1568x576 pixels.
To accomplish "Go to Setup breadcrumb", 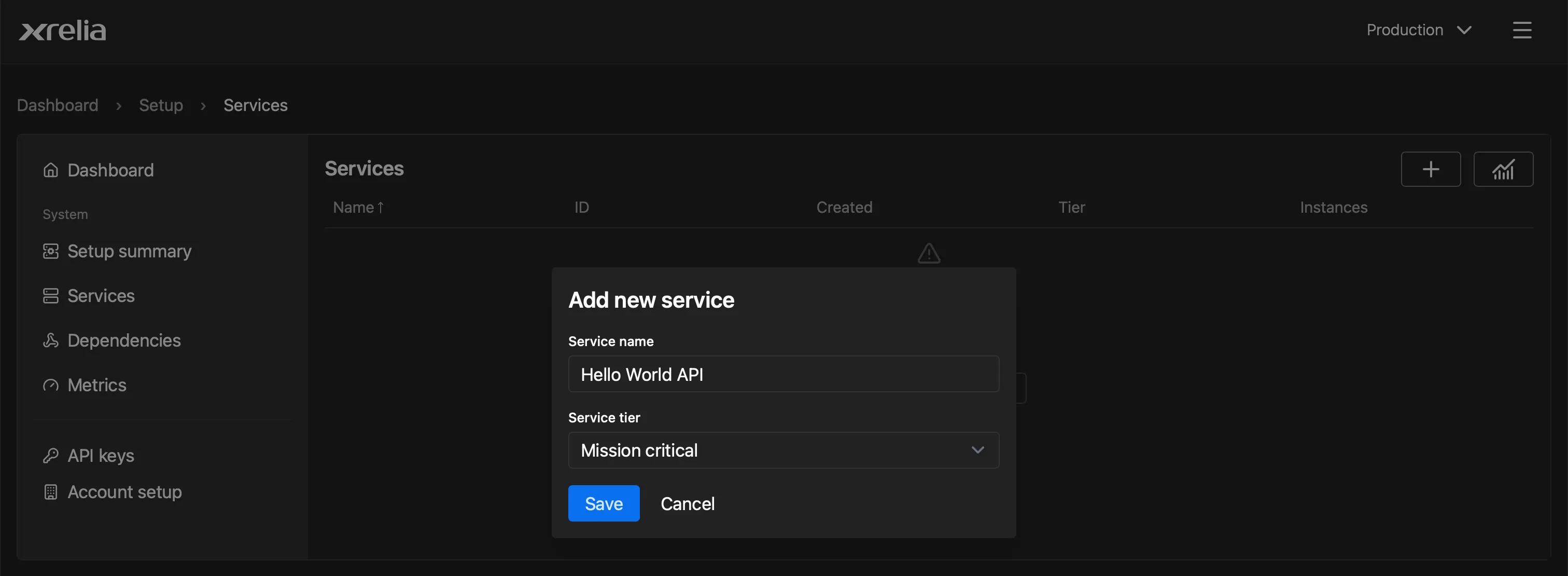I will click(x=161, y=105).
